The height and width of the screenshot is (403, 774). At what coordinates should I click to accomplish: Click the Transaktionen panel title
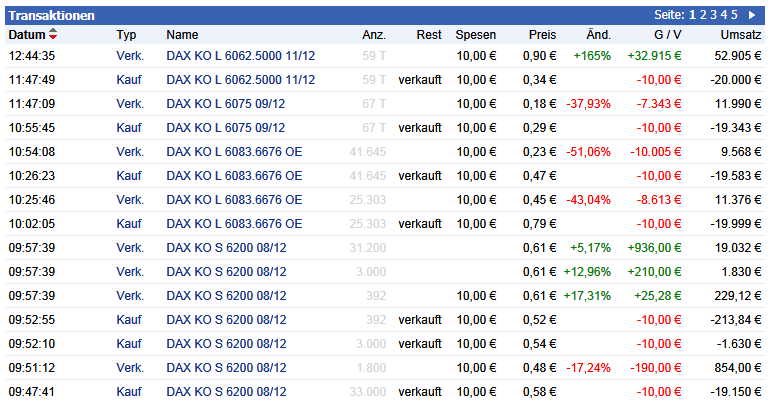51,15
